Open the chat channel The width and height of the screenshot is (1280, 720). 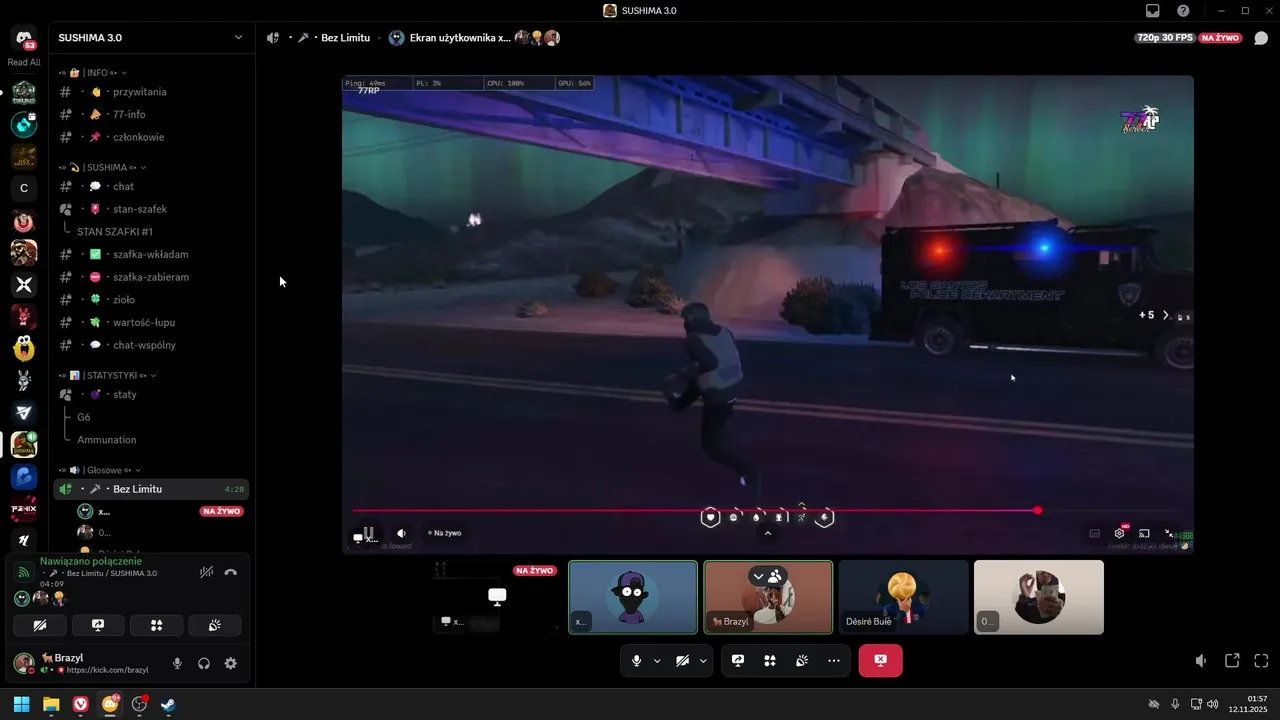[151, 186]
